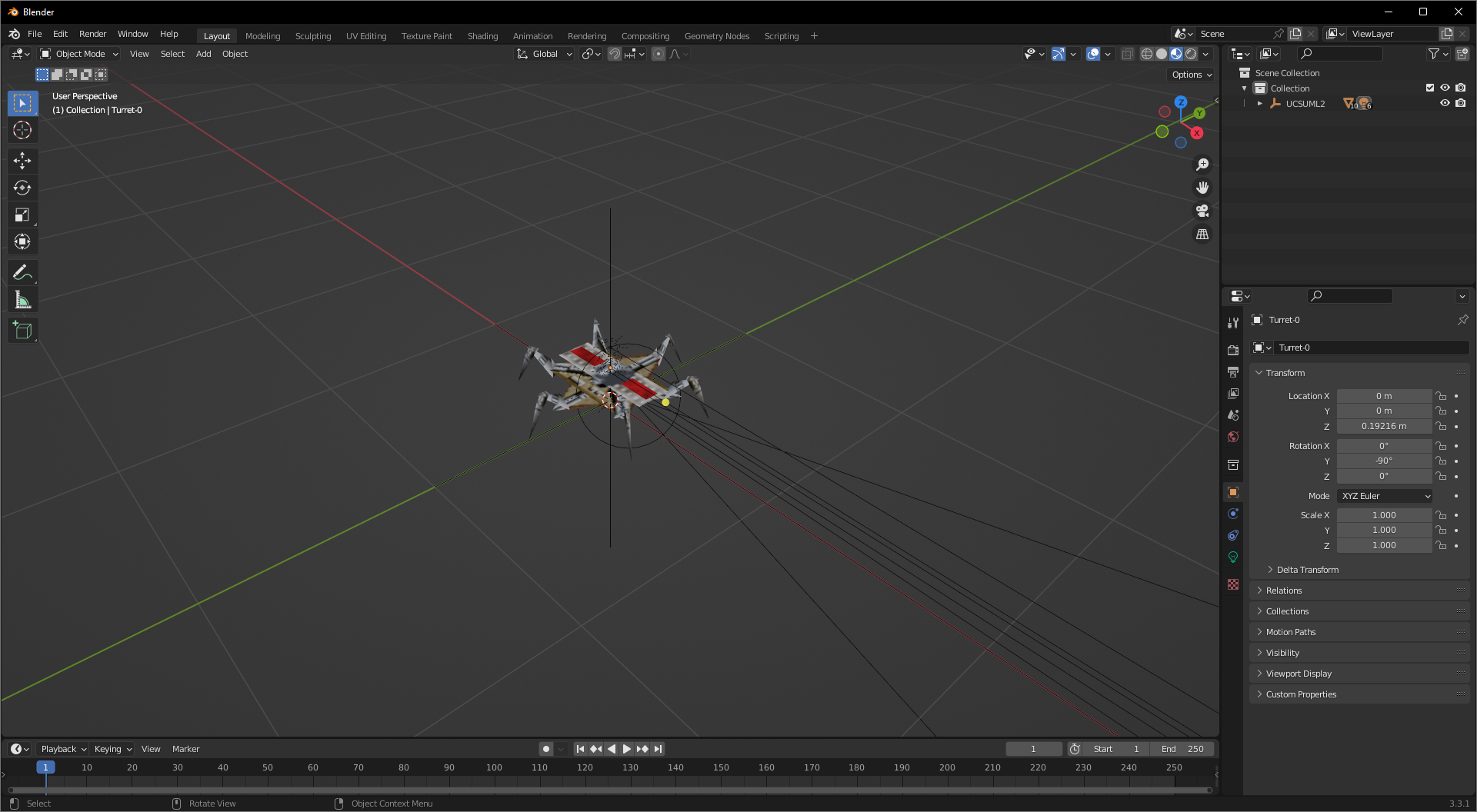The height and width of the screenshot is (812, 1477).
Task: Switch to the Shading workspace tab
Action: click(482, 35)
